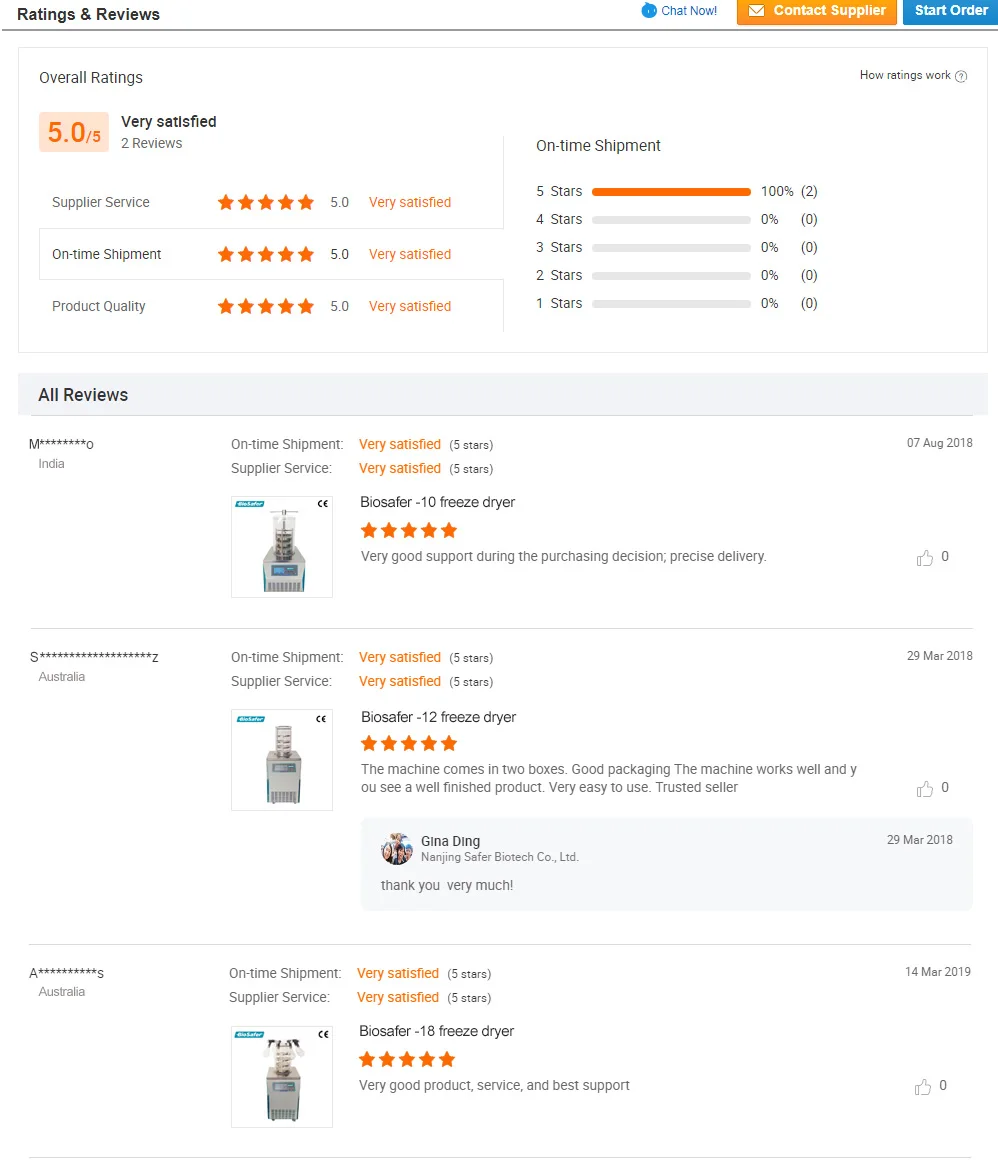Screen dimensions: 998x1163
Task: Open the Biosafer -10 freeze dryer thumbnail
Action: tap(282, 547)
